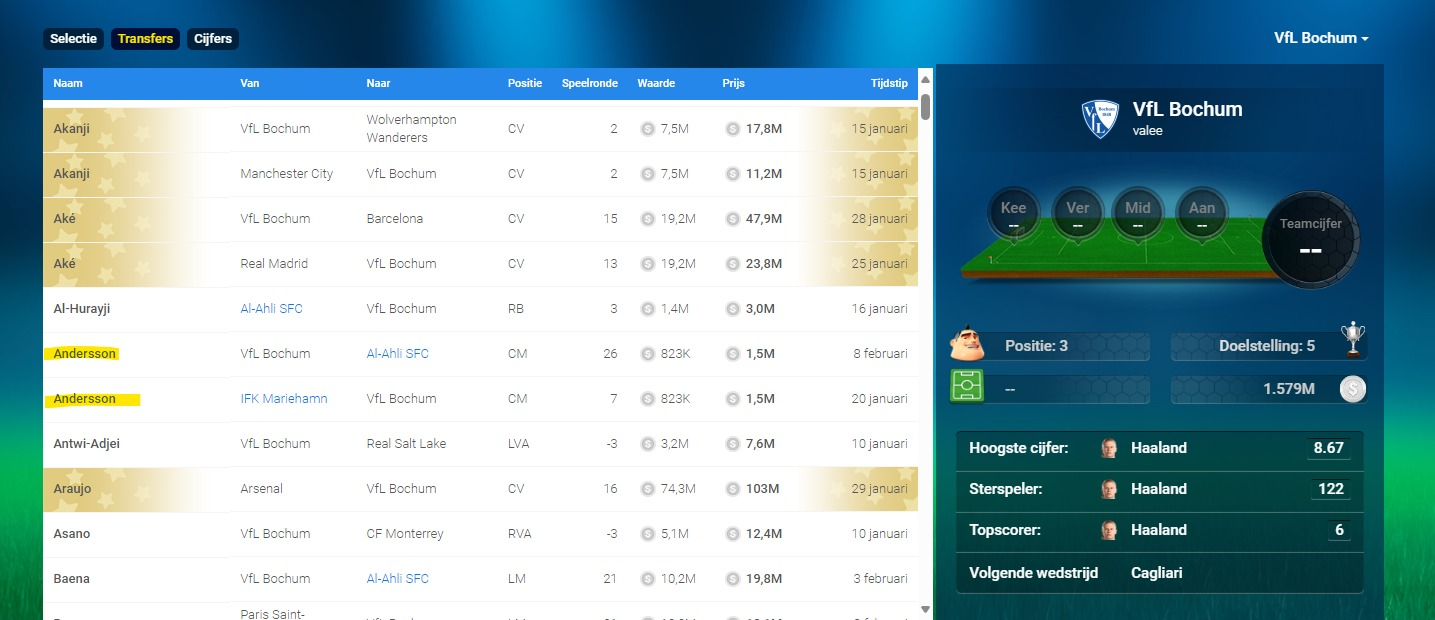Viewport: 1435px width, 620px height.
Task: Click the Hoogste cijfer value 8.67
Action: click(1328, 448)
